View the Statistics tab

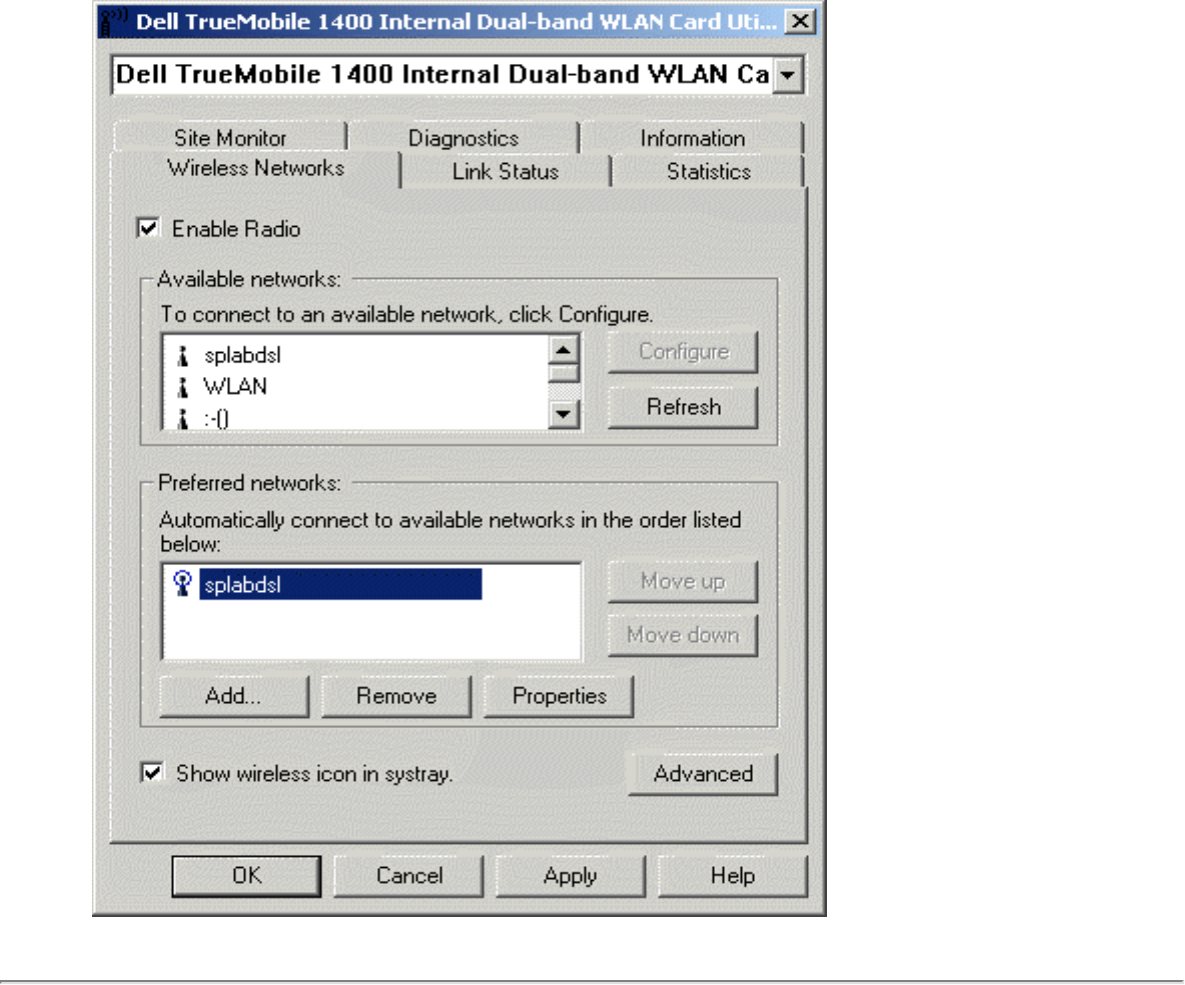pos(708,172)
